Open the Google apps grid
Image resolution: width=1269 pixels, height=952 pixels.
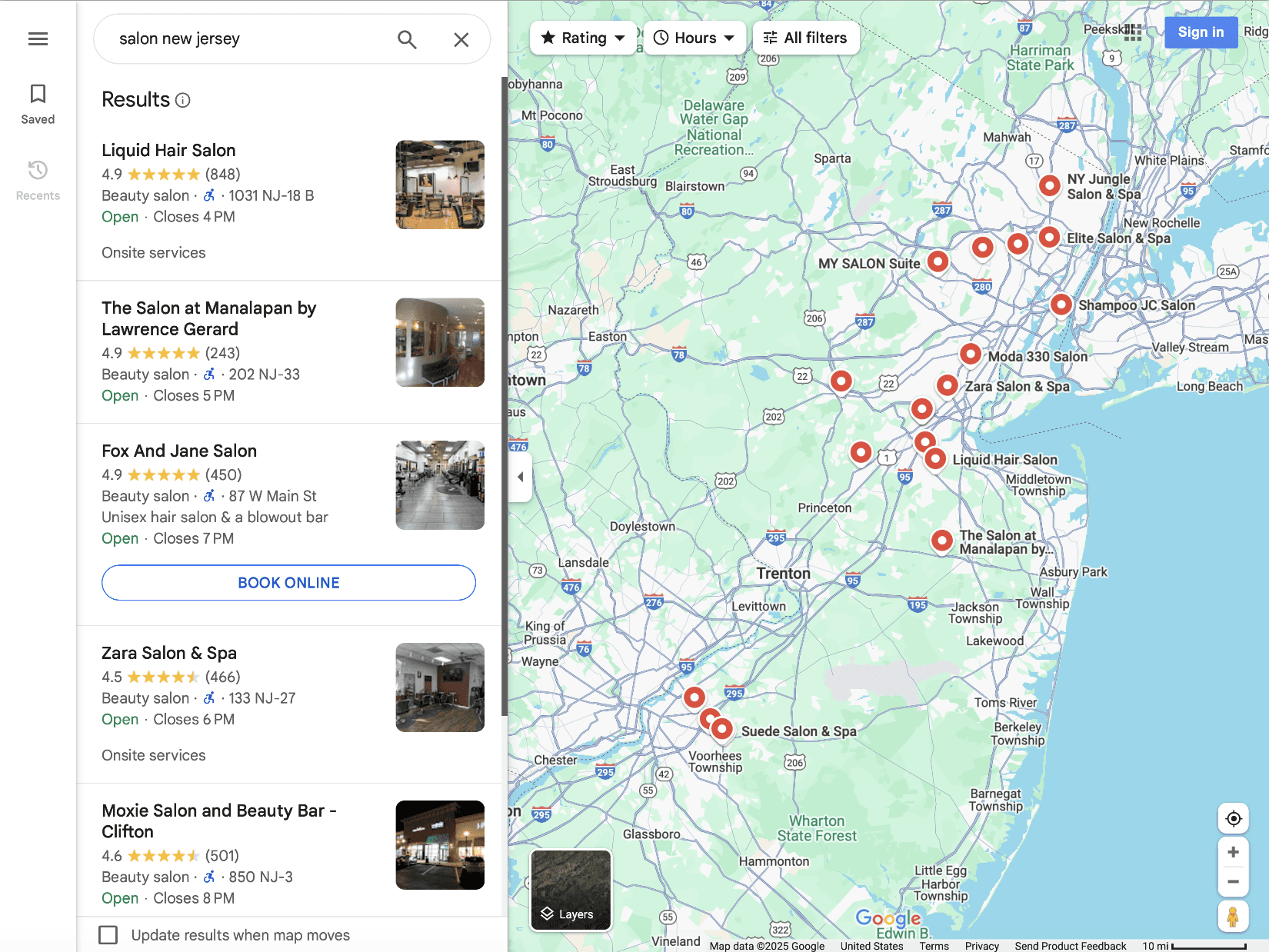point(1131,32)
